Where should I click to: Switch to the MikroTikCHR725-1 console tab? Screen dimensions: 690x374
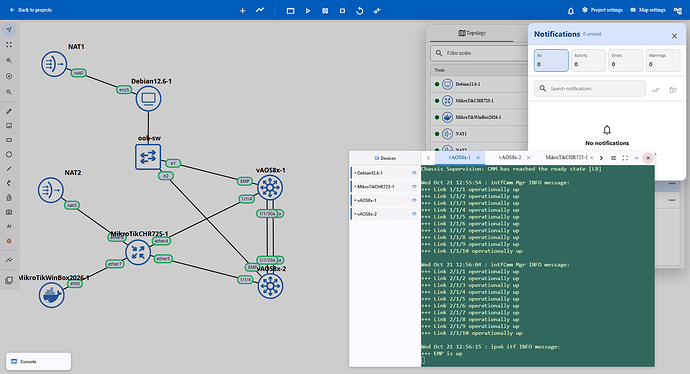[566, 158]
